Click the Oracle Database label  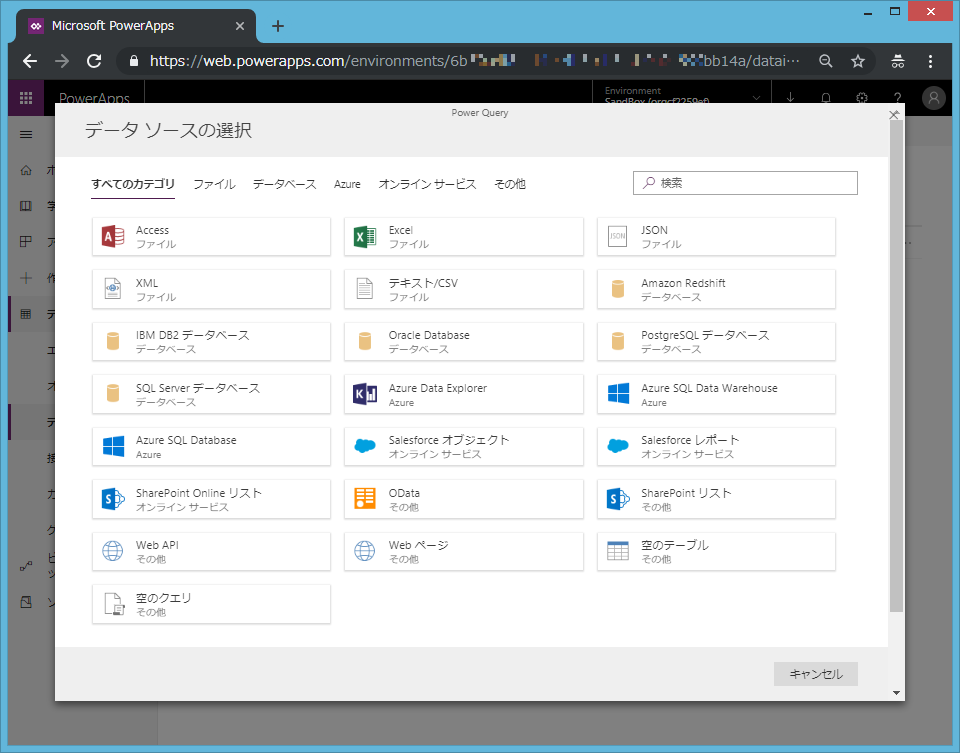click(429, 335)
